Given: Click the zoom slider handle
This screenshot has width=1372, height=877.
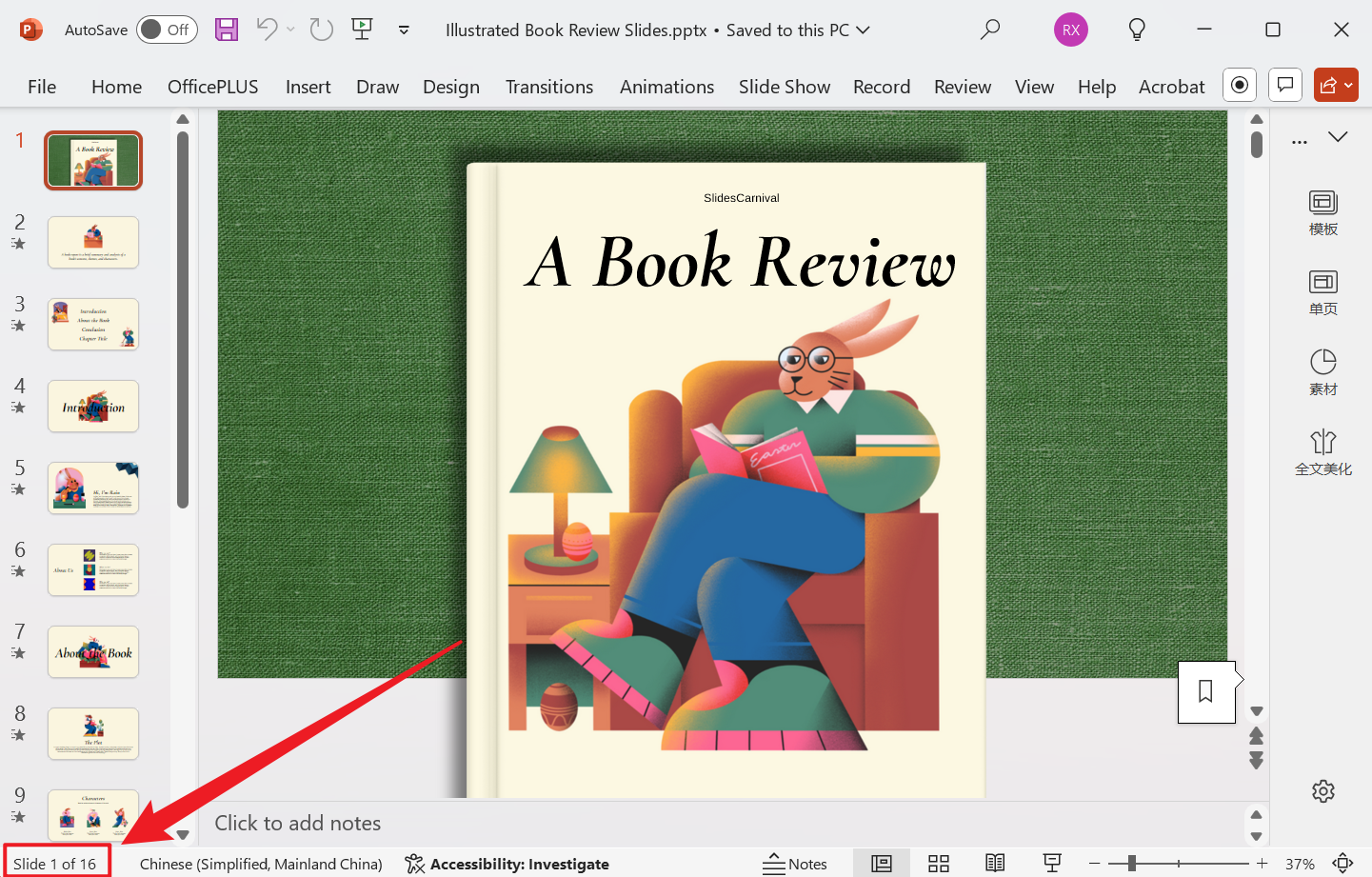Looking at the screenshot, I should [1131, 864].
